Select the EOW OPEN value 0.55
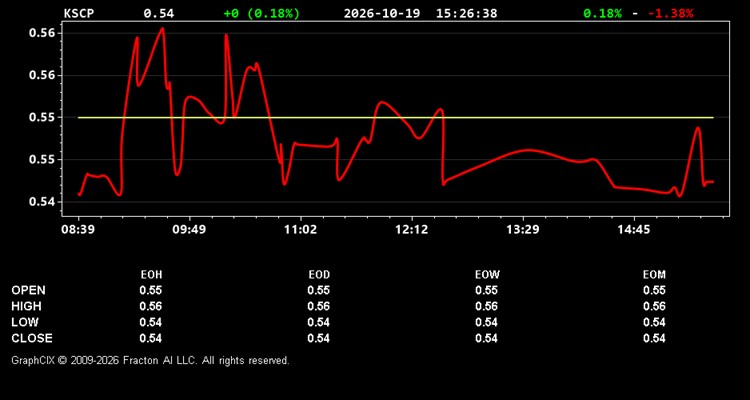 [x=486, y=290]
